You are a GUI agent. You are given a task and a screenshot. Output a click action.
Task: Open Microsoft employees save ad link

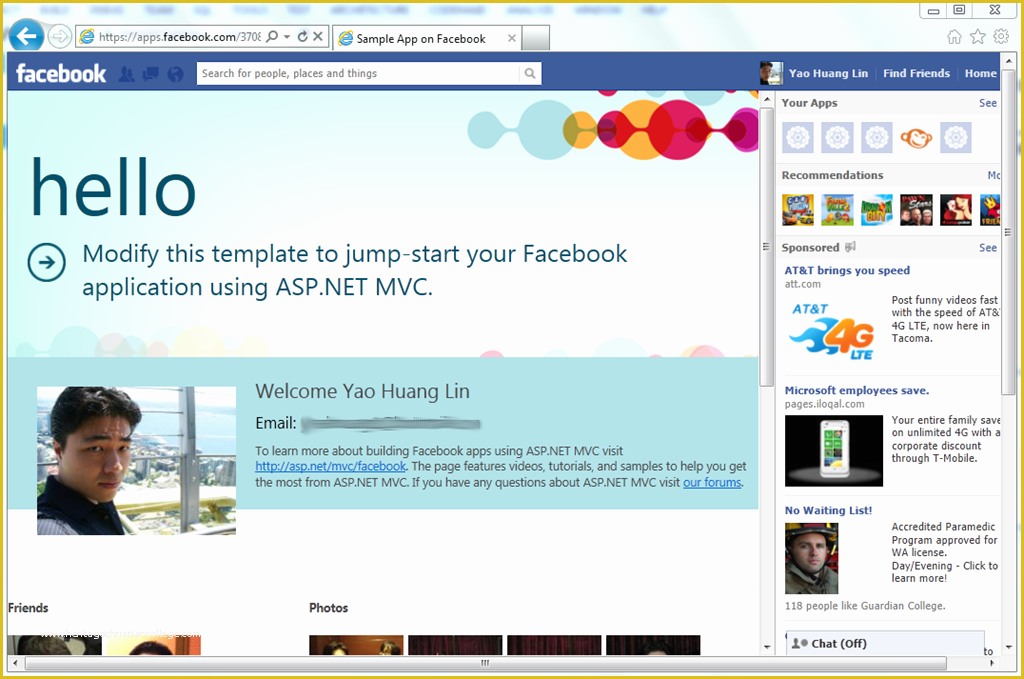(857, 390)
